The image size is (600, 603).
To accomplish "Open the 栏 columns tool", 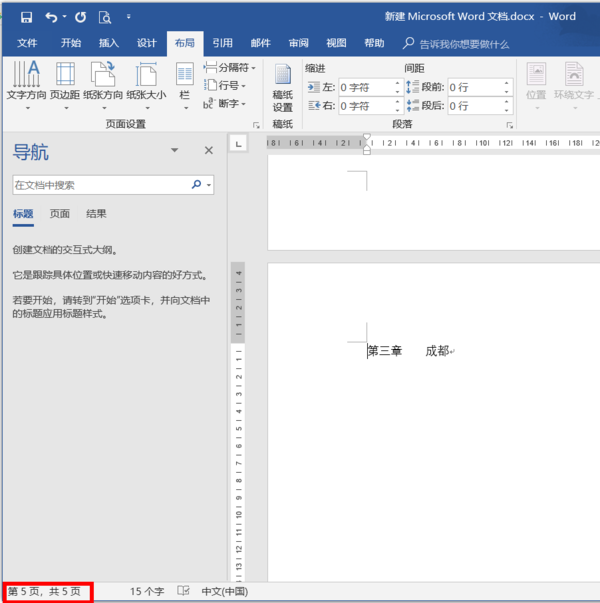I will point(185,85).
